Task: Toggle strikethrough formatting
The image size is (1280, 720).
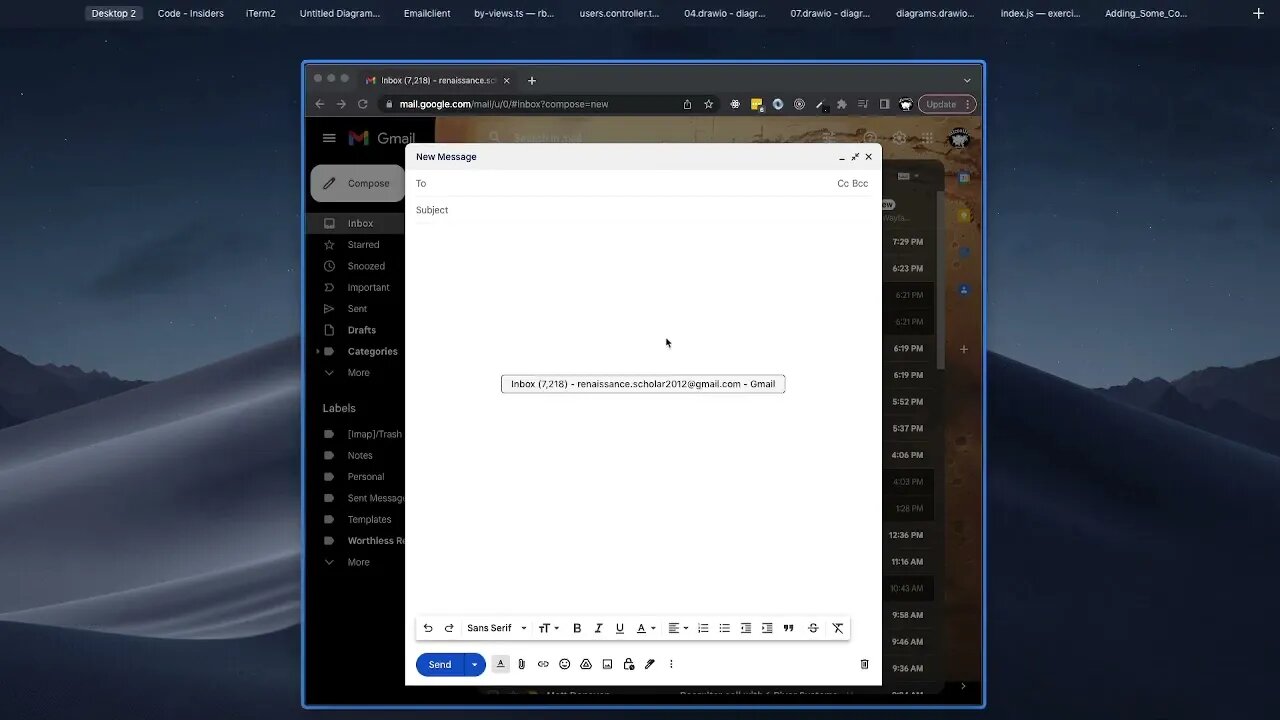Action: coord(813,628)
